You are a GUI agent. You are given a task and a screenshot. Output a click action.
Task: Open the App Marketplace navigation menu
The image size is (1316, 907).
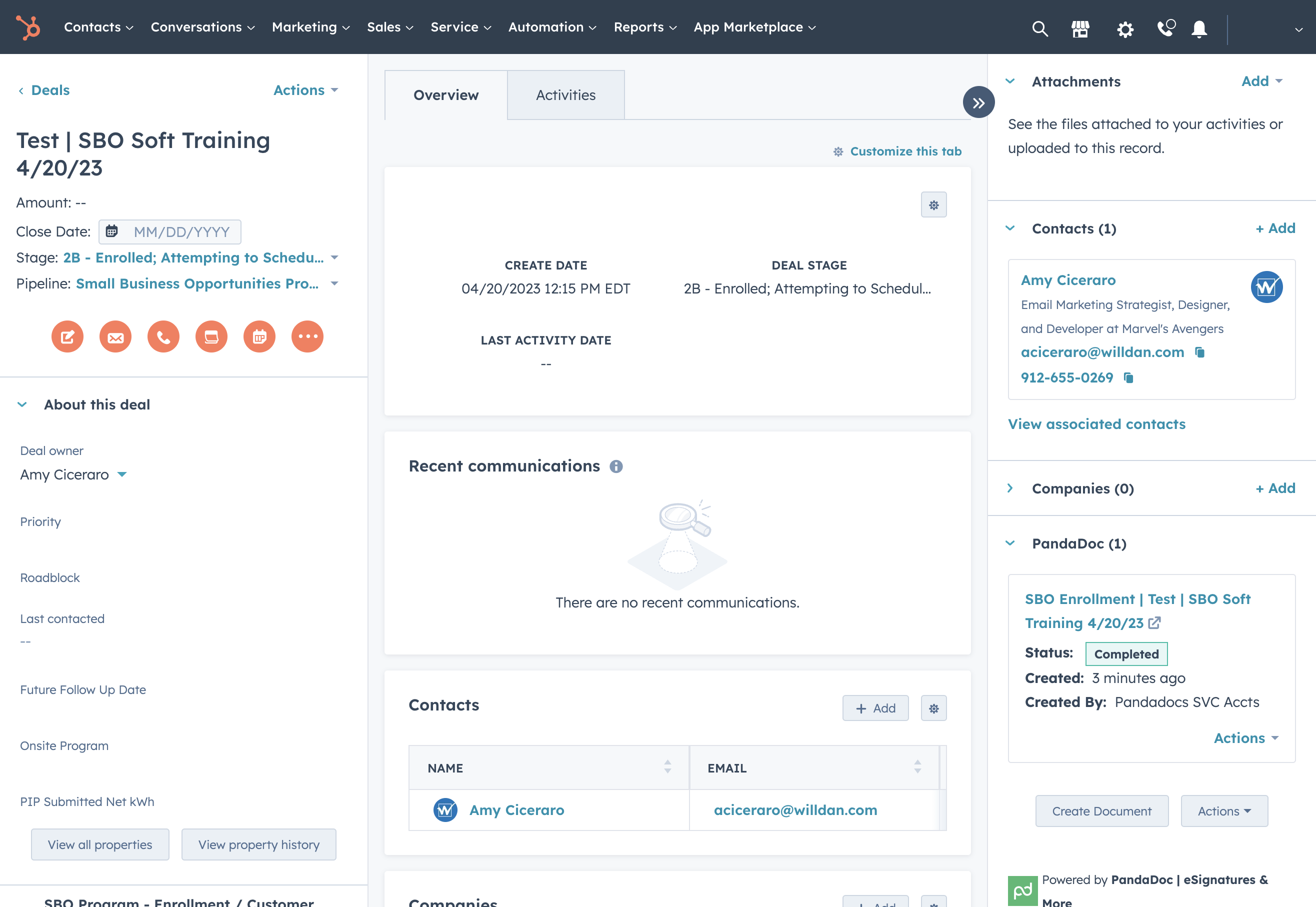pyautogui.click(x=755, y=27)
